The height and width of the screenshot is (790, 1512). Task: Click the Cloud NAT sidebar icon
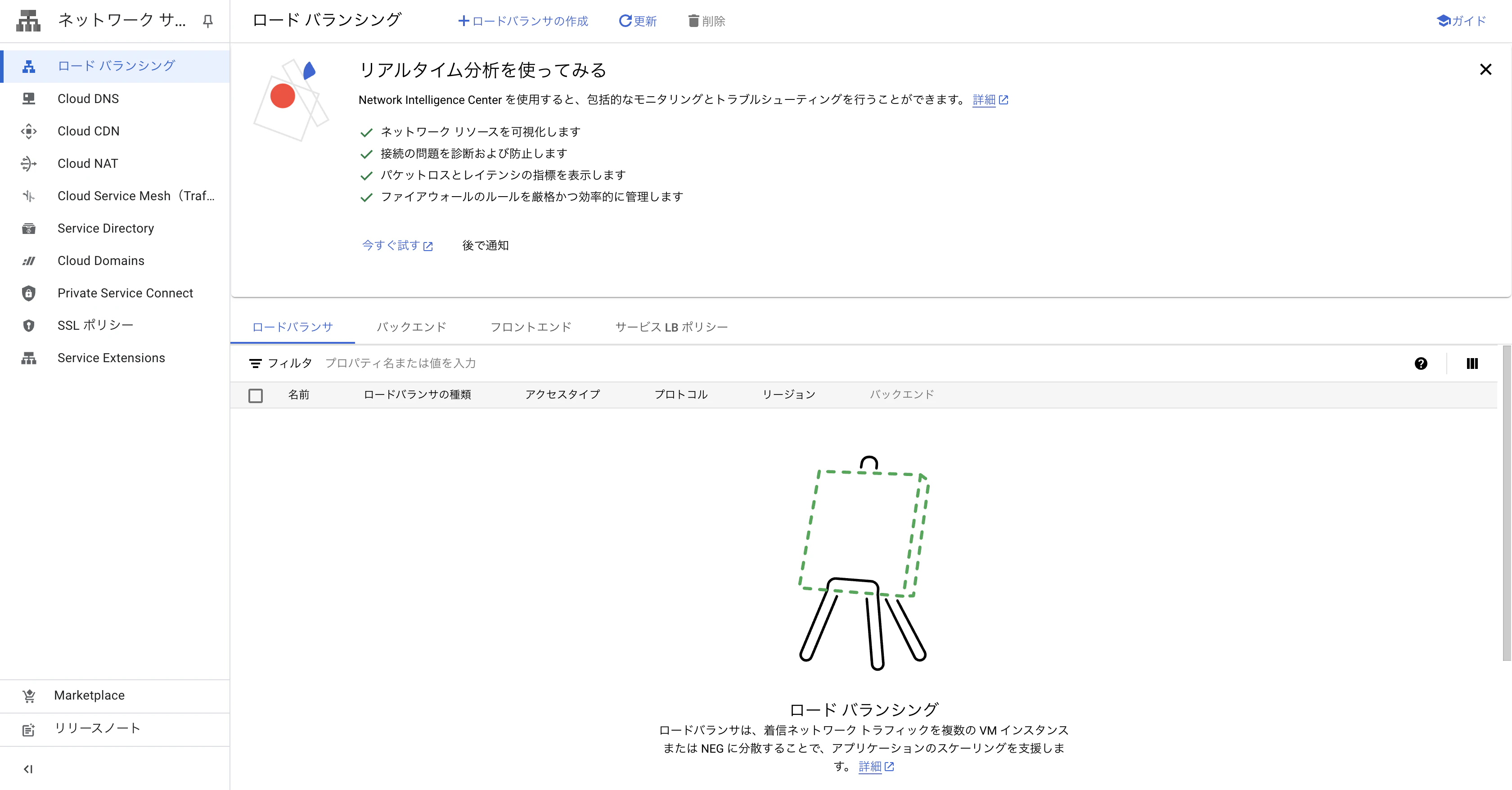coord(29,163)
